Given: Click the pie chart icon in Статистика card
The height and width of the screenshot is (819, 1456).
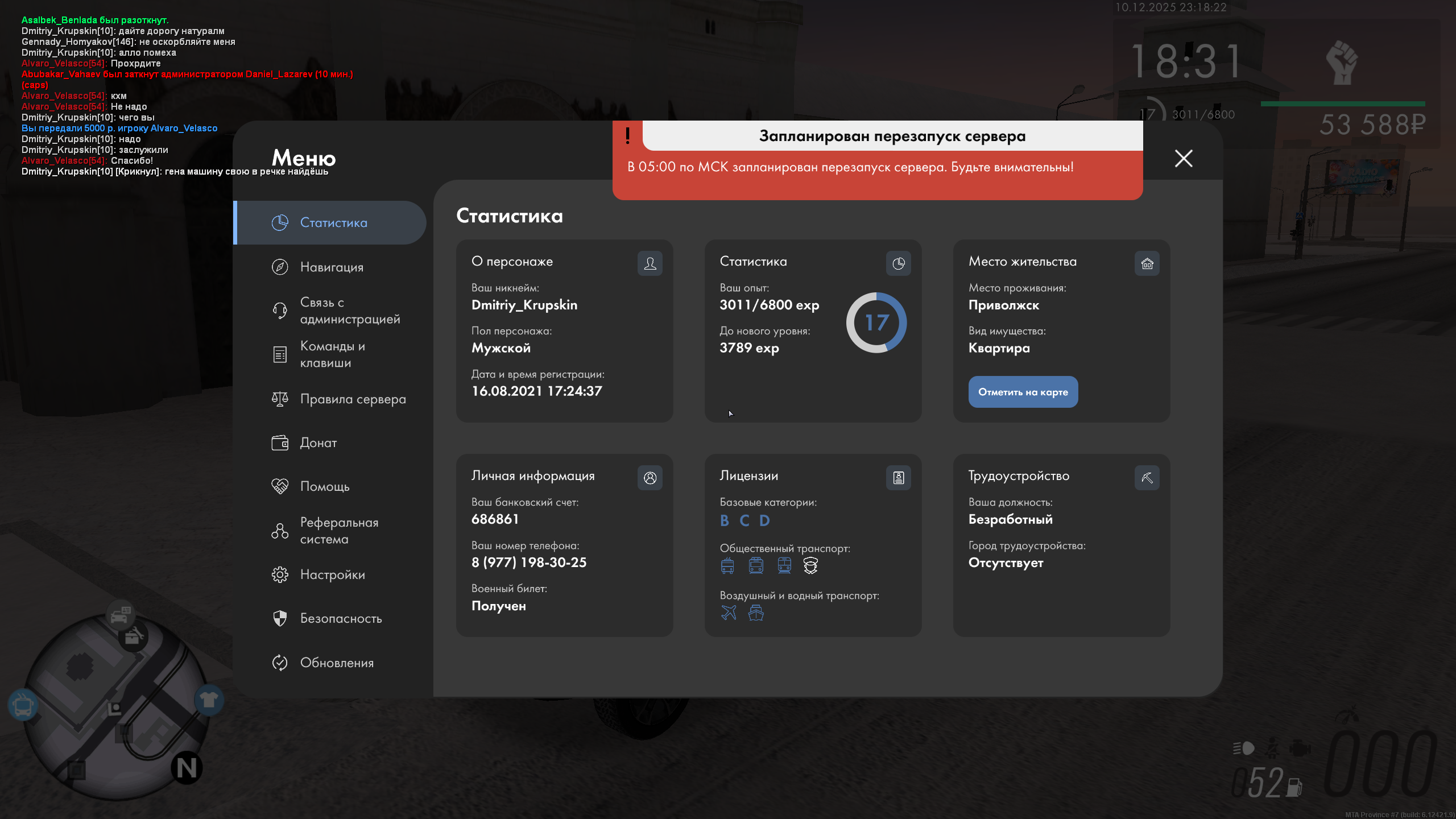Looking at the screenshot, I should pyautogui.click(x=898, y=263).
